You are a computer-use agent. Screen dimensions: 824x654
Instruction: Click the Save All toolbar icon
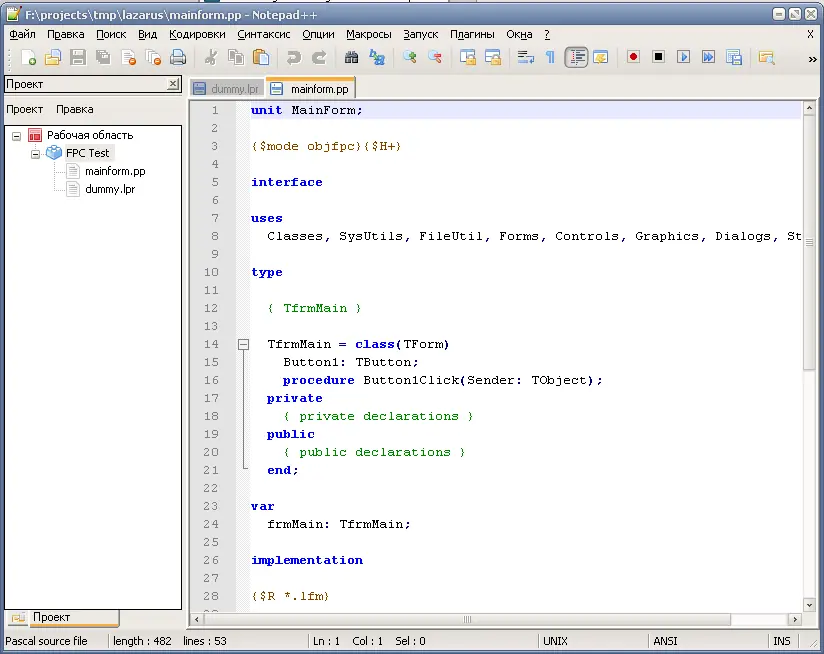pos(103,57)
